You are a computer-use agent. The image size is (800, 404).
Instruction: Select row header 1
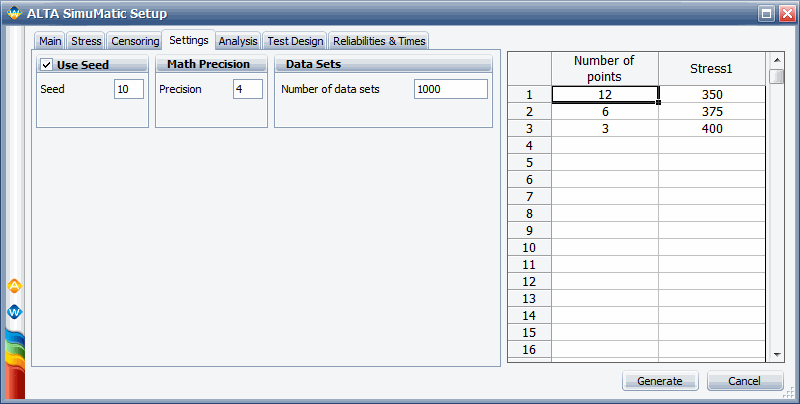pos(529,94)
